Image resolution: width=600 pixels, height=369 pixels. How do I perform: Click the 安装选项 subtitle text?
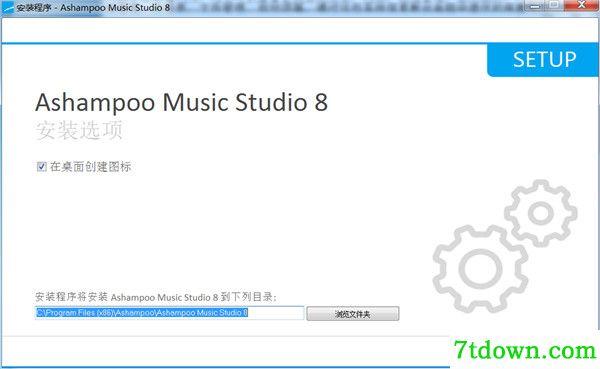[79, 130]
